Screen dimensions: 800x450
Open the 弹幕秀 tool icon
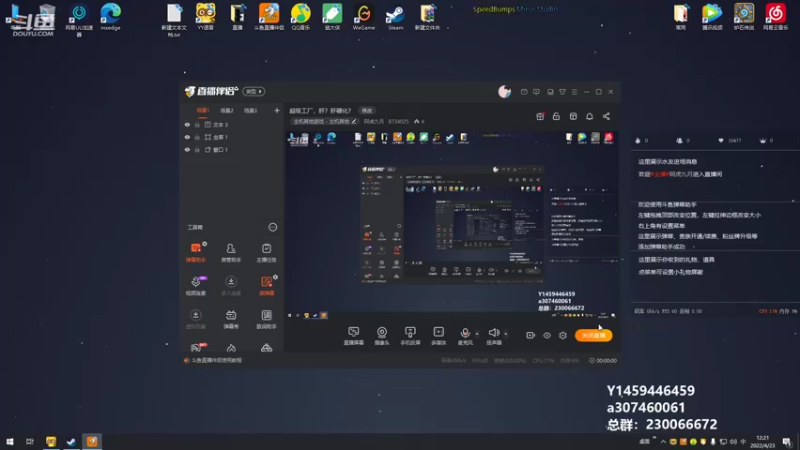(x=231, y=318)
